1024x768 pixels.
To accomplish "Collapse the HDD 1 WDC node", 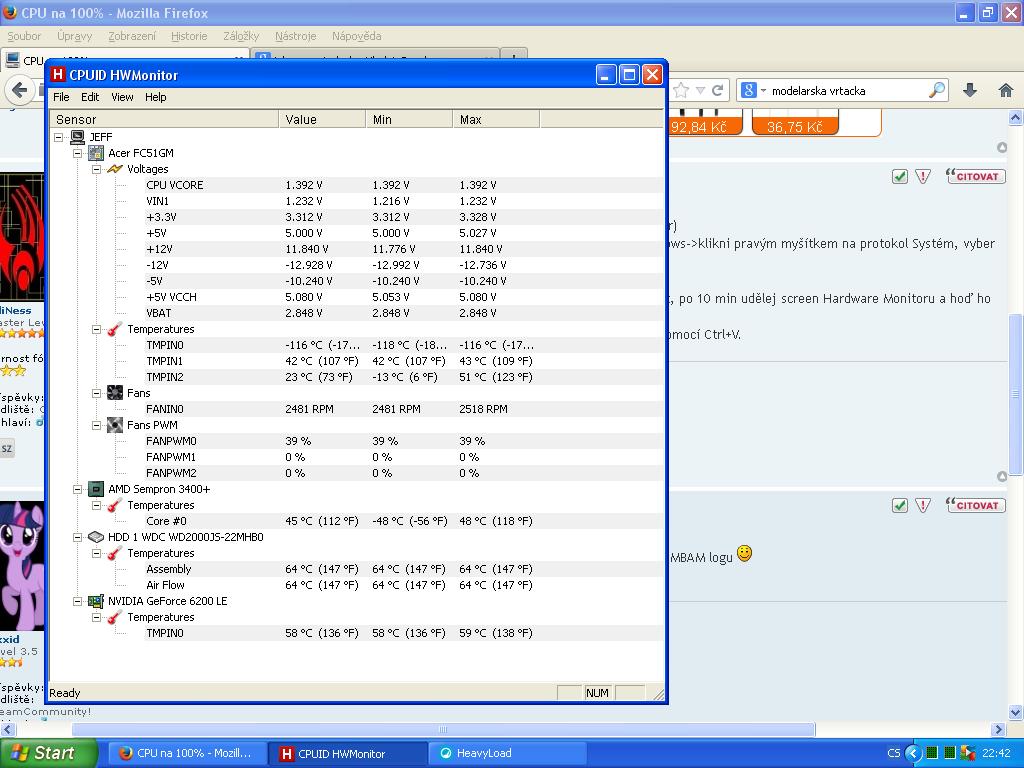I will [78, 537].
